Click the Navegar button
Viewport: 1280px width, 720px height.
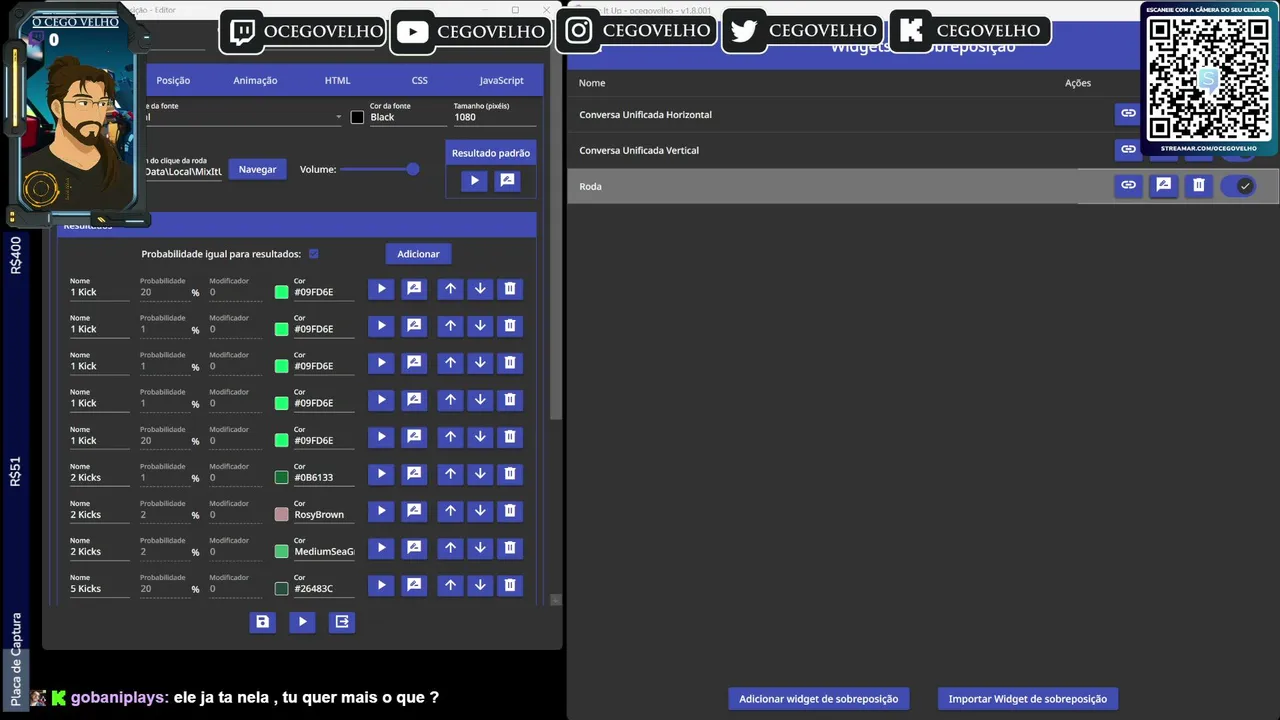pyautogui.click(x=257, y=169)
